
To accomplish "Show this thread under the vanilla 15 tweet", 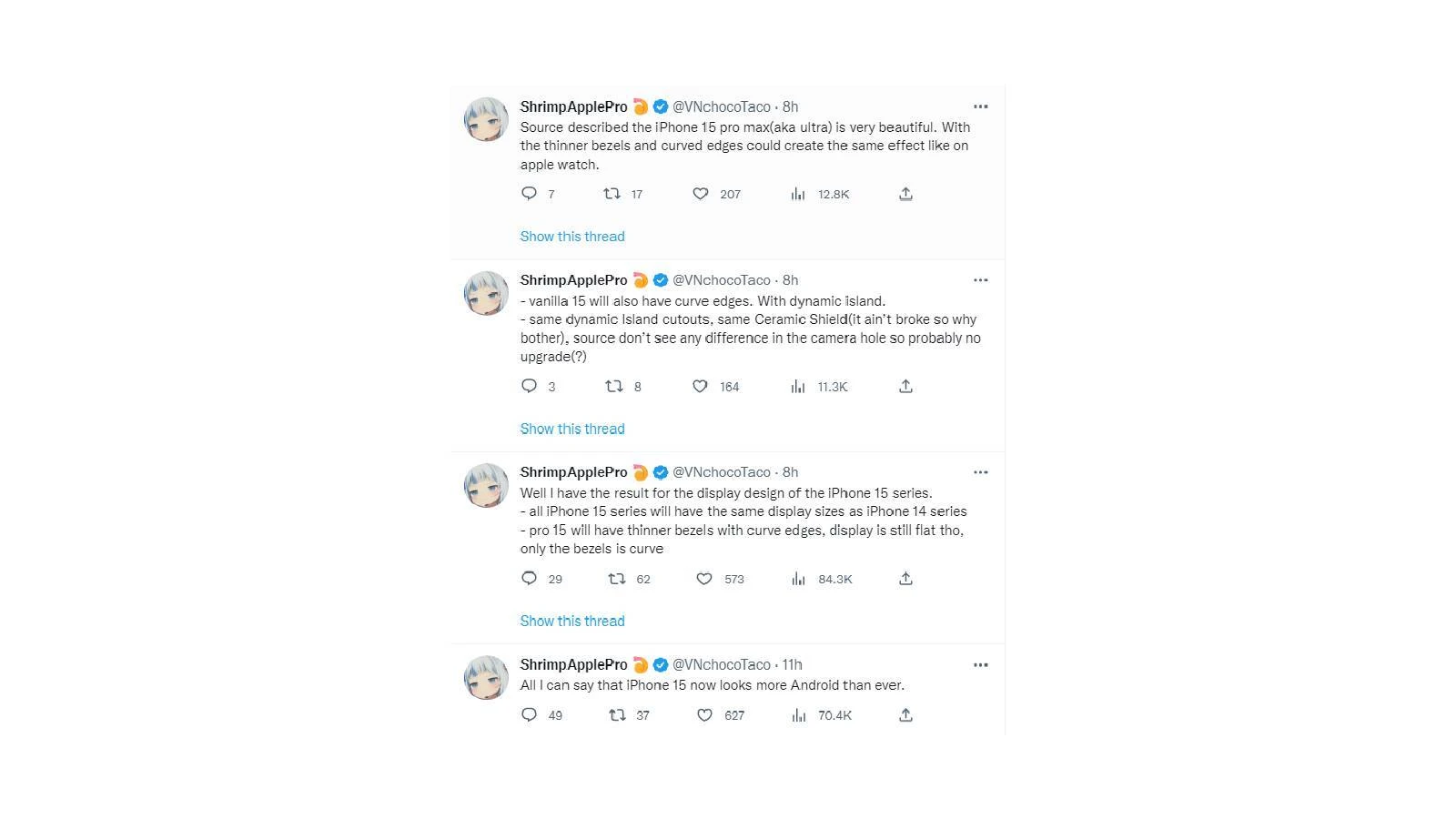I will tap(572, 429).
